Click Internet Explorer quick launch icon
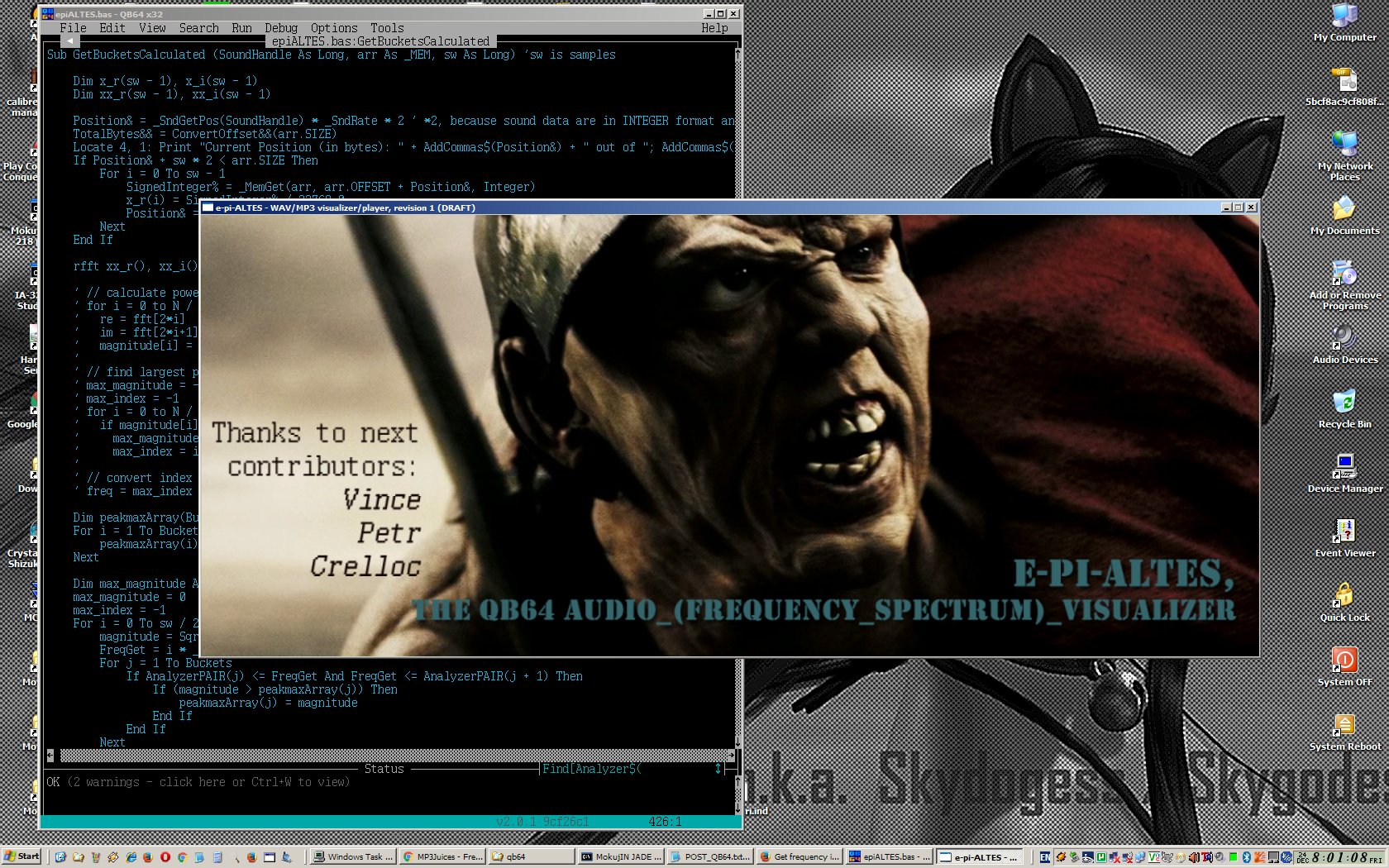The height and width of the screenshot is (868, 1389). (131, 857)
